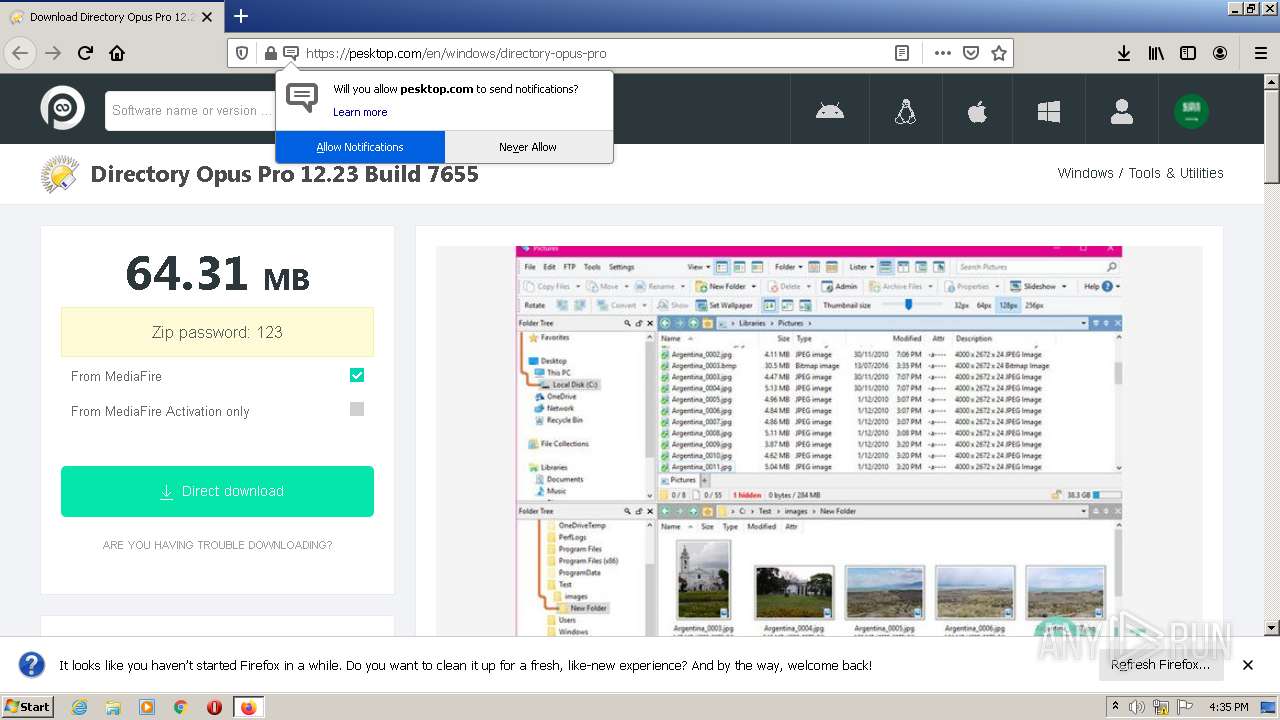Open the Windows category icon
This screenshot has height=720, width=1280.
pyautogui.click(x=1049, y=112)
